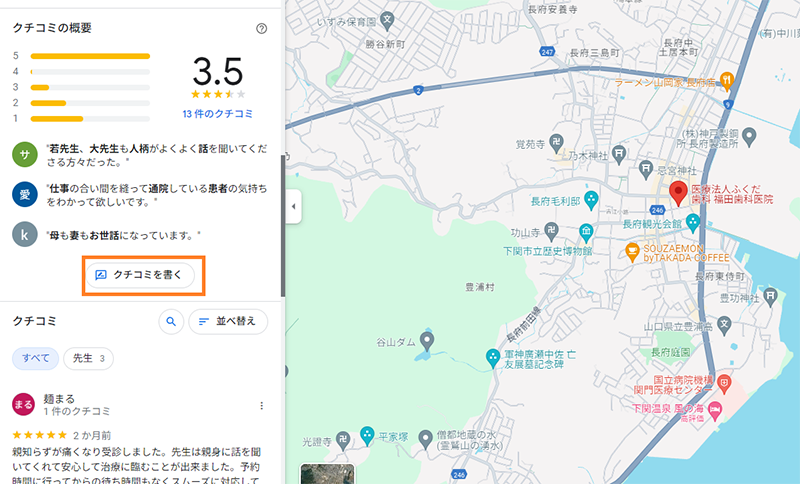The height and width of the screenshot is (484, 800).
Task: Click the クチコミを書く button
Action: click(x=140, y=275)
